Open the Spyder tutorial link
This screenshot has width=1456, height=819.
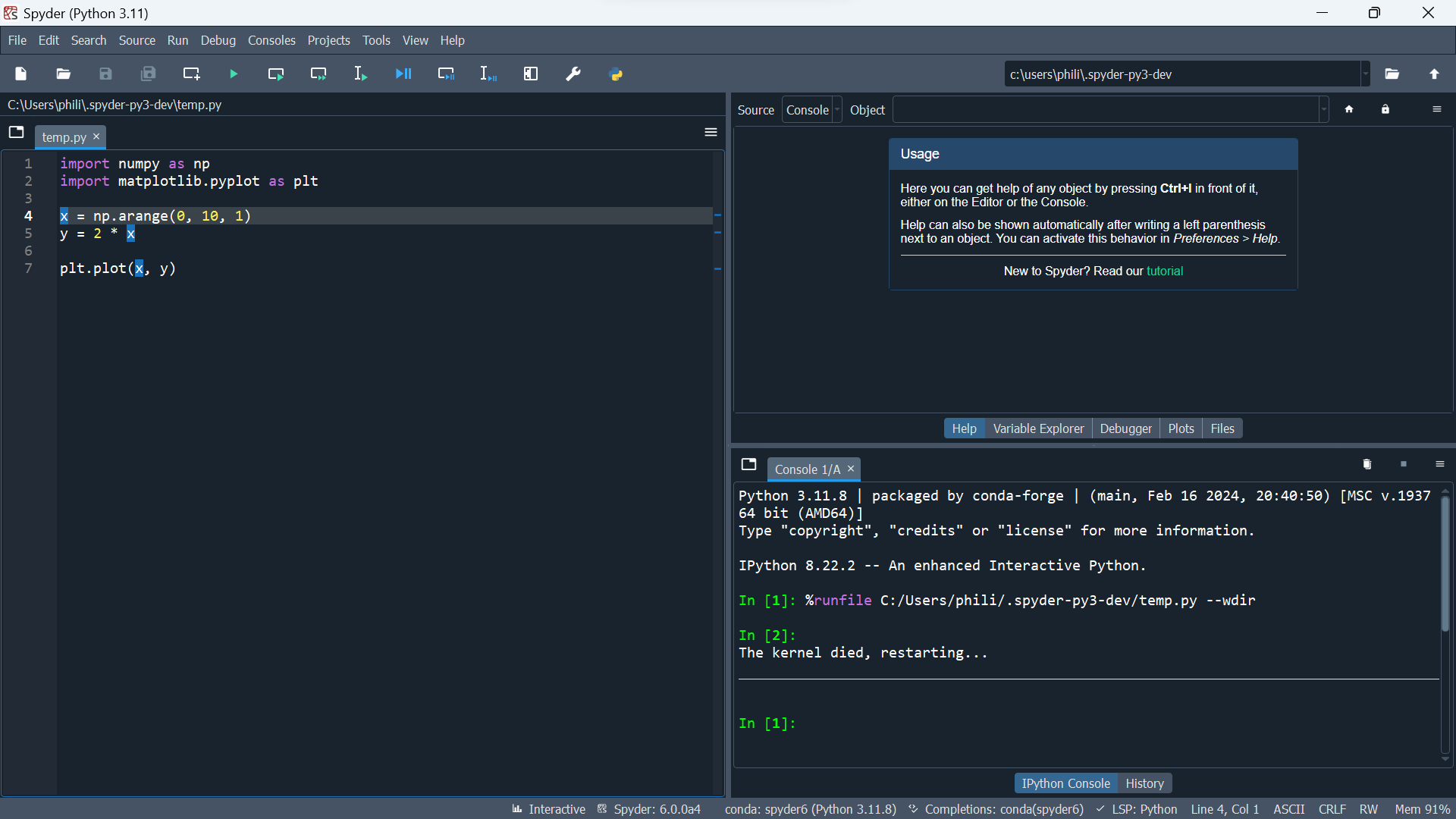coord(1164,271)
